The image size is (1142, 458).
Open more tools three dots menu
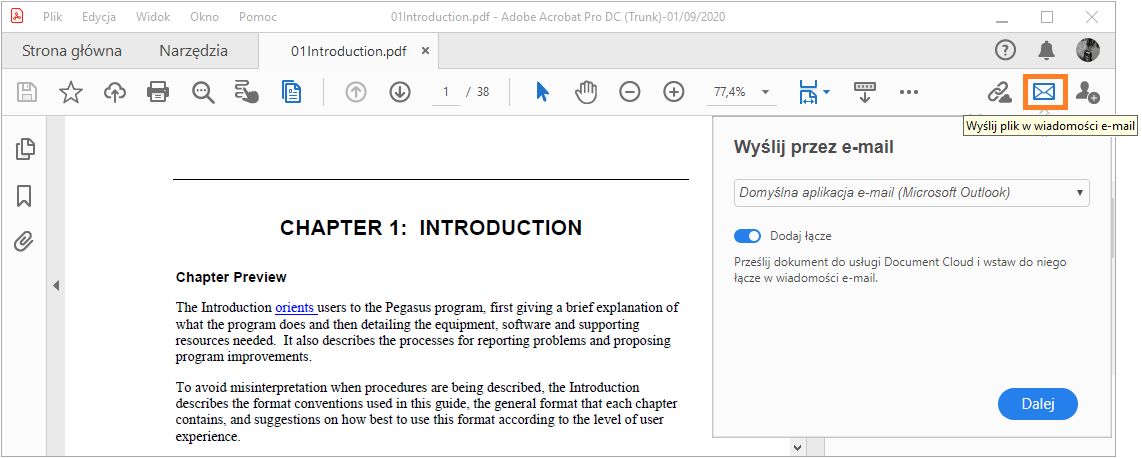pos(908,92)
